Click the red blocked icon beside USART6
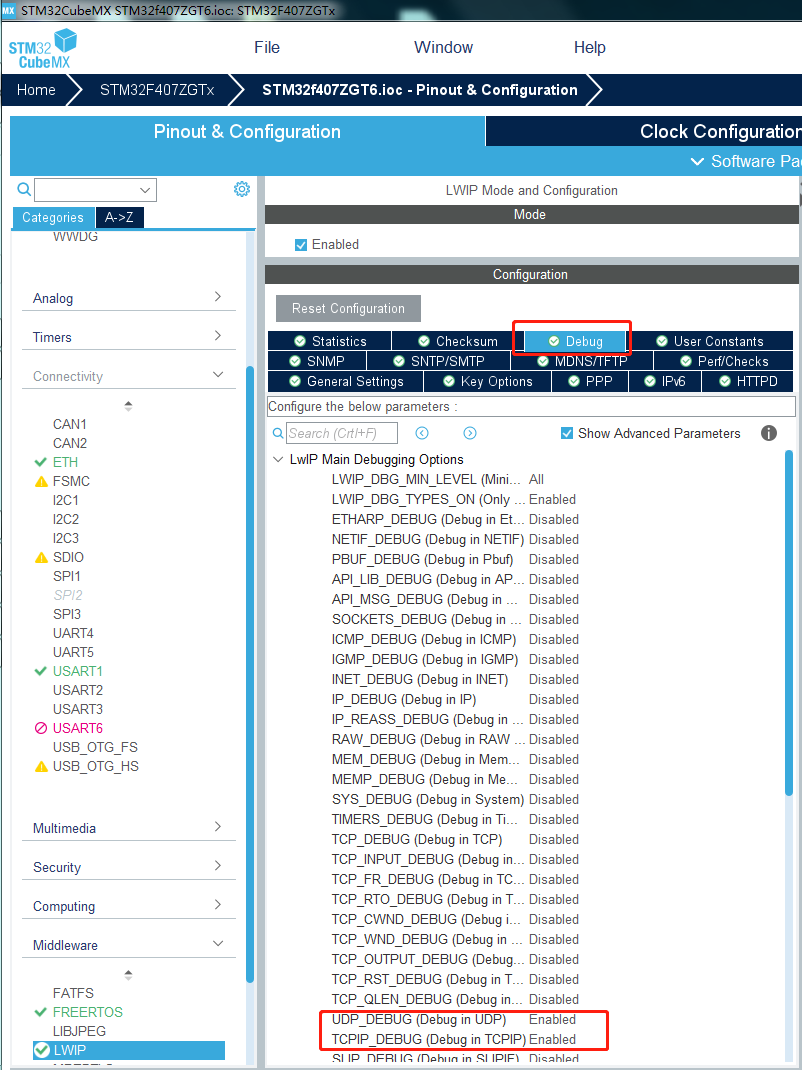802x1070 pixels. 40,728
